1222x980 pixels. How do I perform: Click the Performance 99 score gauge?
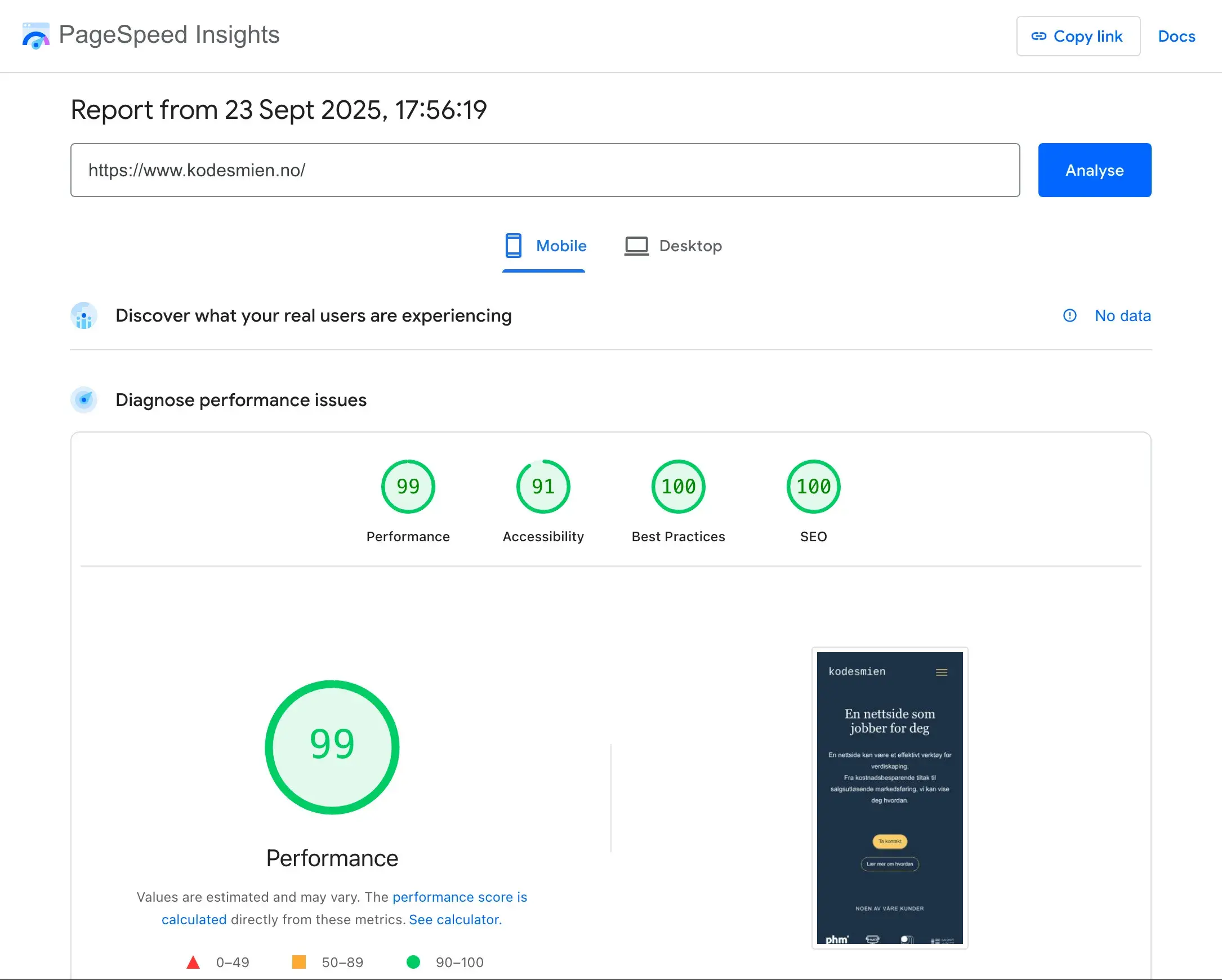pyautogui.click(x=408, y=487)
